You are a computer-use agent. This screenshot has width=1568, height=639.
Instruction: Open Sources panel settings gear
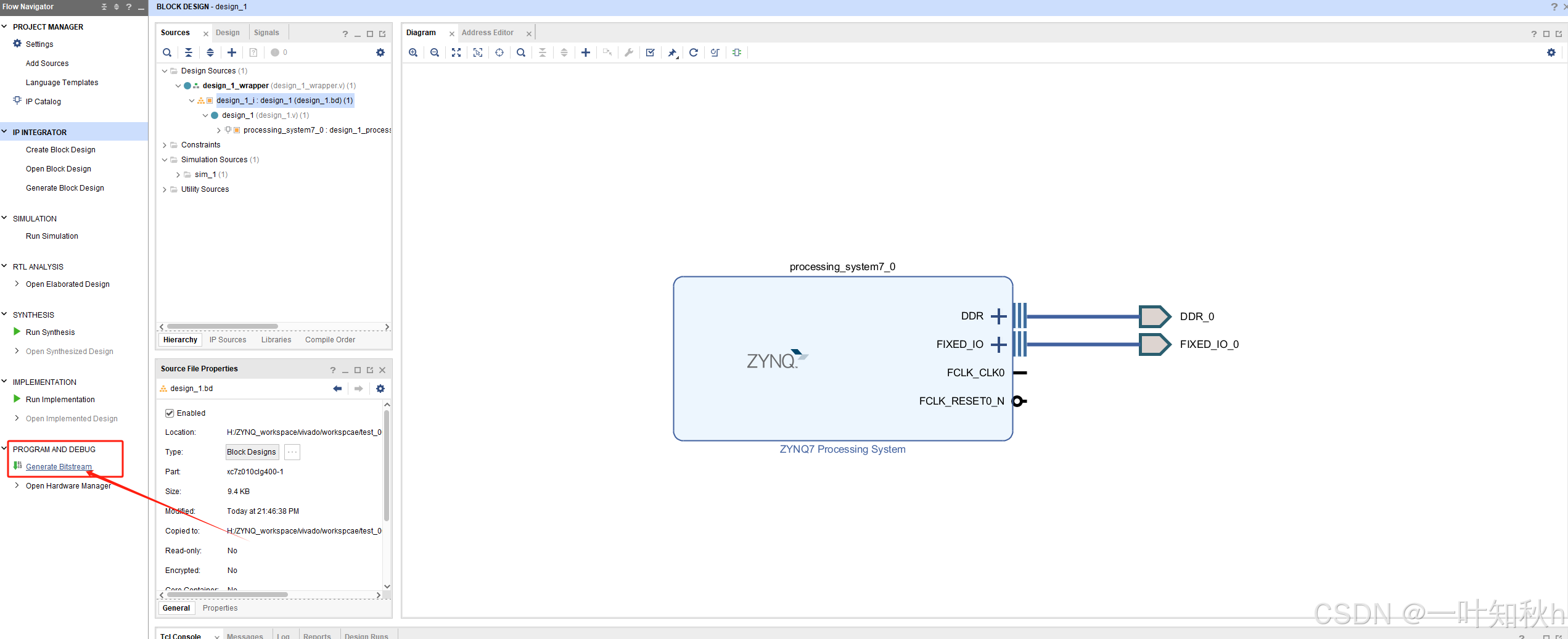[380, 52]
